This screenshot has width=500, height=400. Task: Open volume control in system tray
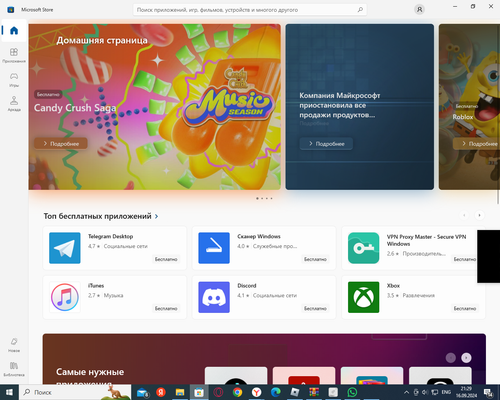click(x=425, y=392)
